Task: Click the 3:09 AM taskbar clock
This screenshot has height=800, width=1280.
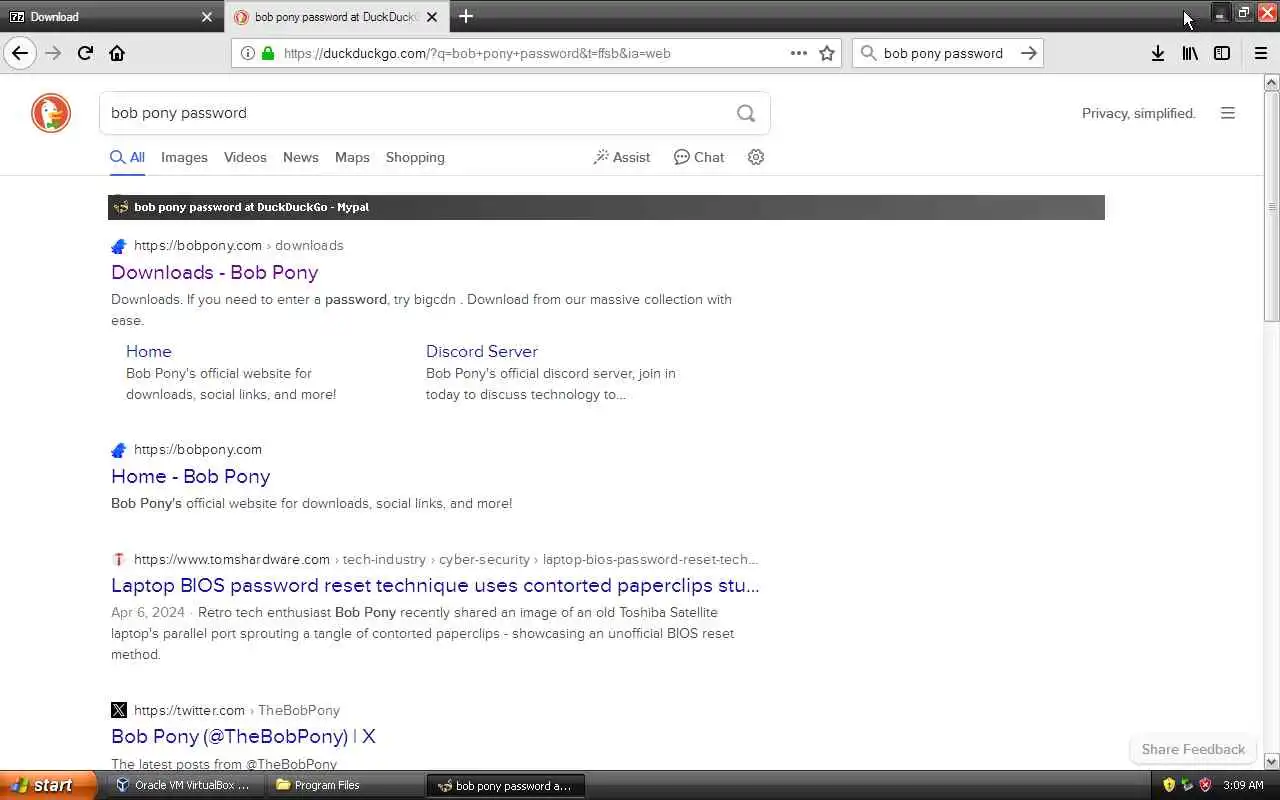Action: point(1243,785)
